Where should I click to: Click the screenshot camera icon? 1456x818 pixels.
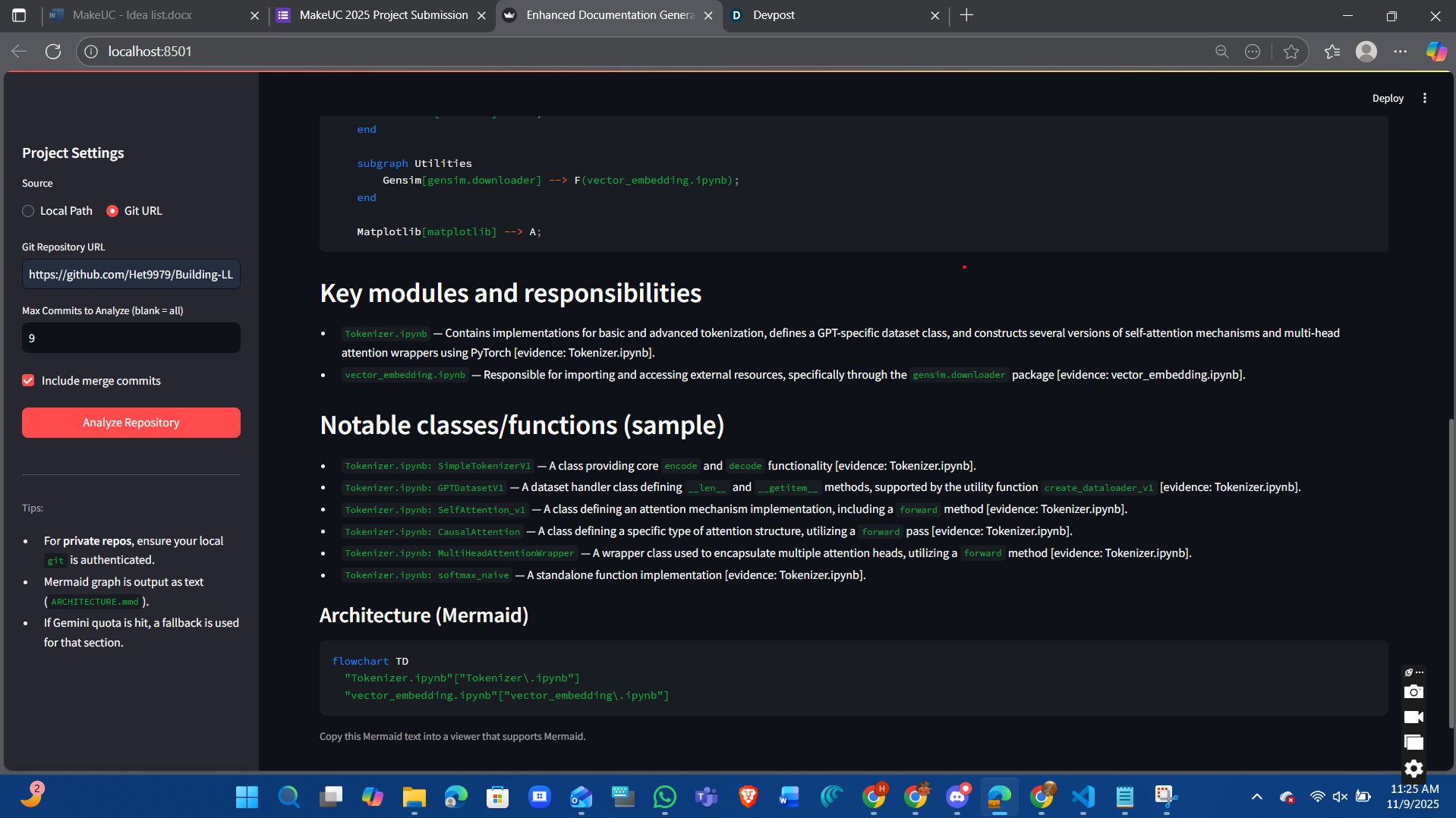pyautogui.click(x=1413, y=691)
